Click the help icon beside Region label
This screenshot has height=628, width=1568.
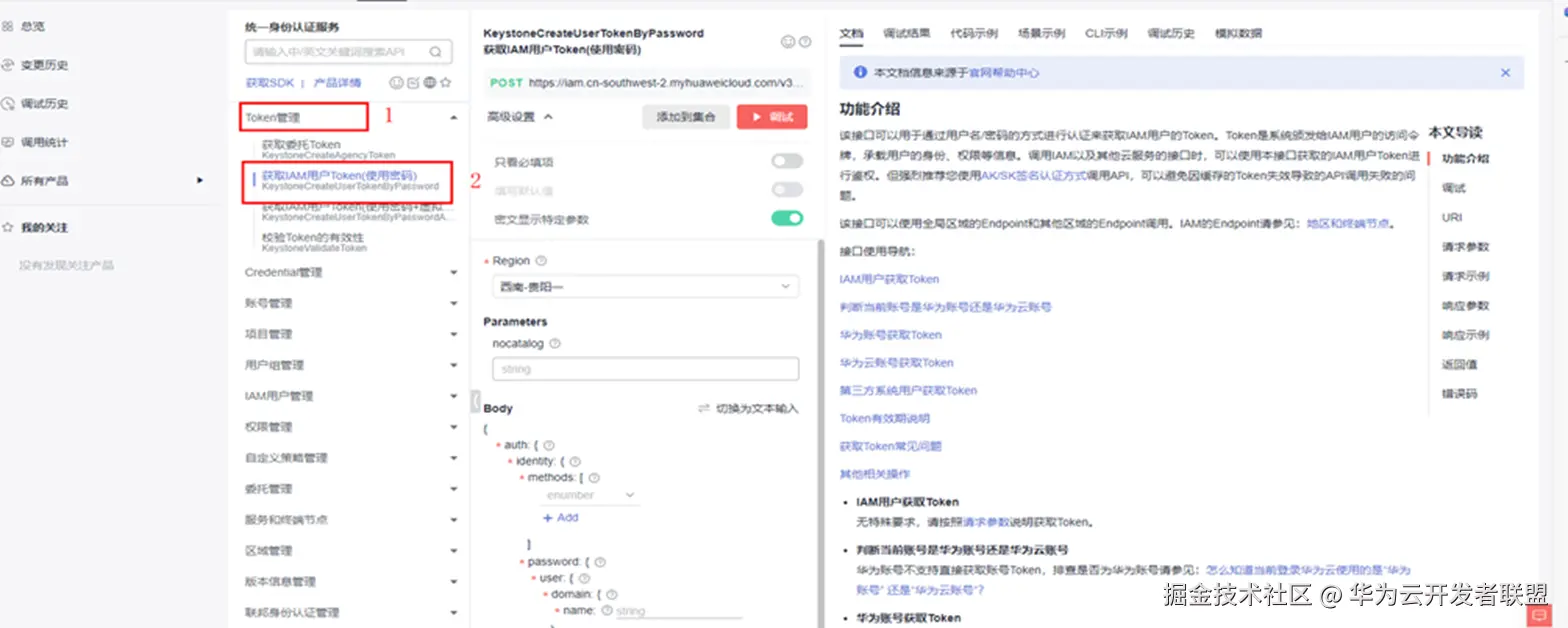[x=541, y=261]
